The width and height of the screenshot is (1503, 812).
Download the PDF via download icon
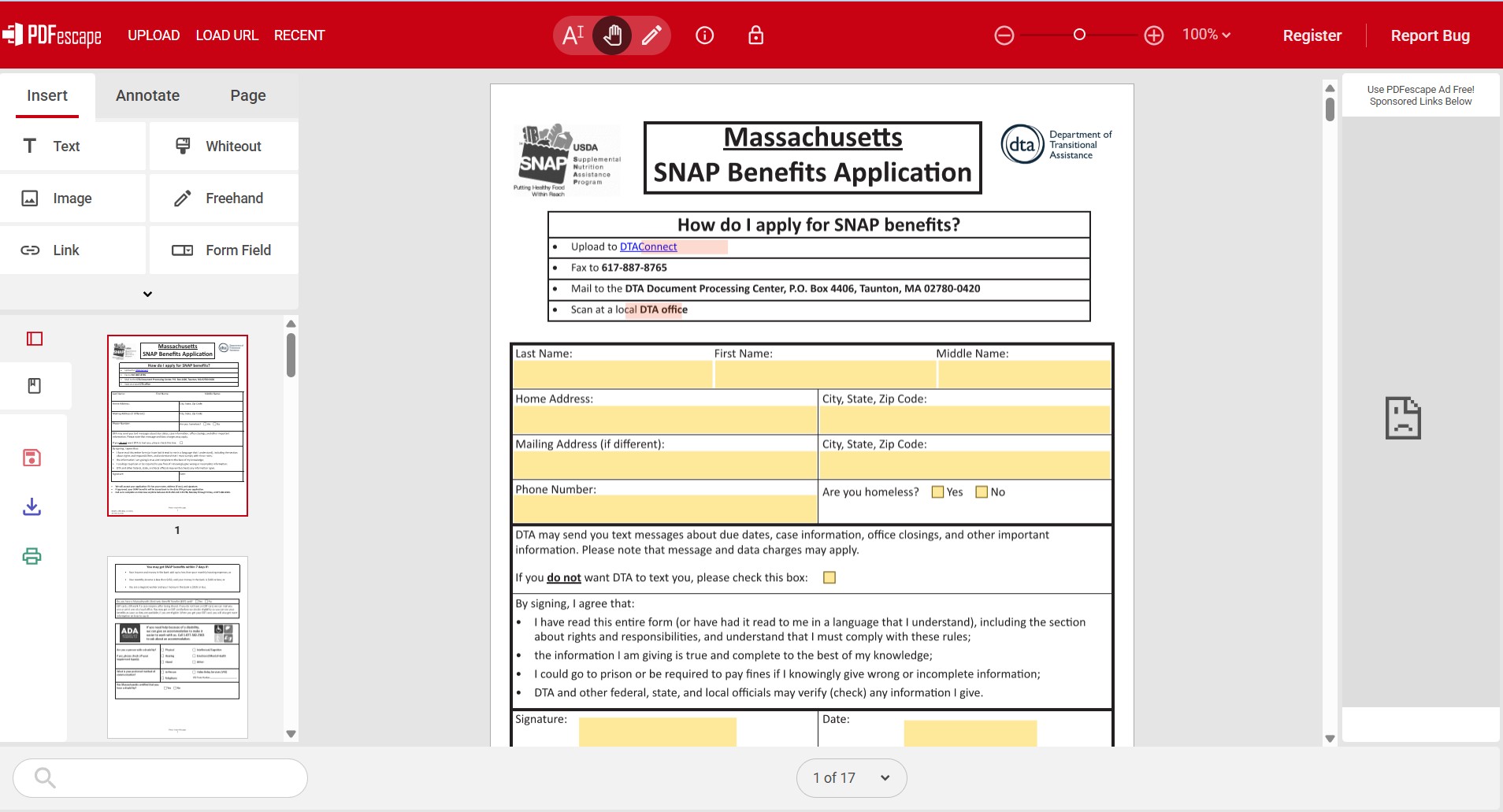pos(32,506)
